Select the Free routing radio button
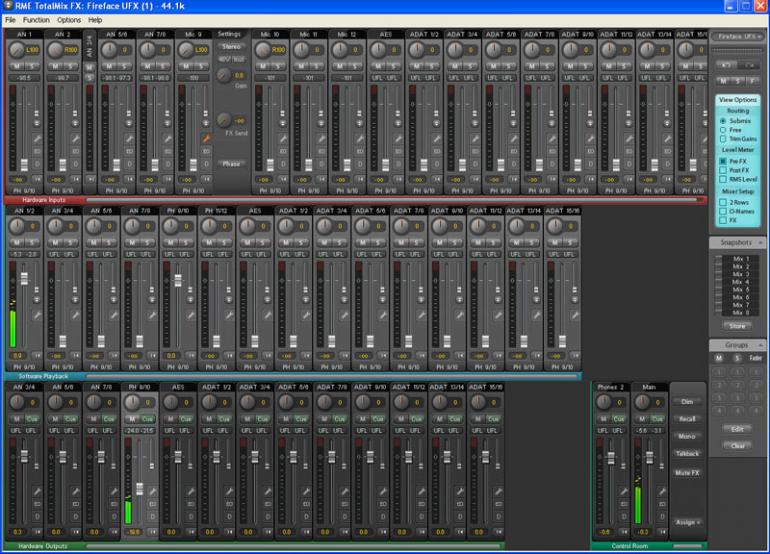 click(723, 130)
